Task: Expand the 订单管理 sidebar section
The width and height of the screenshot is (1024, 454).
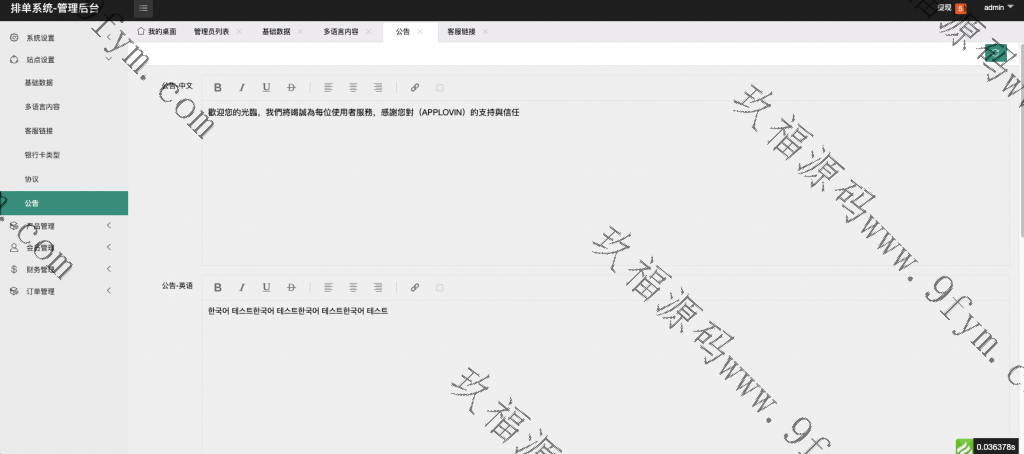Action: click(42, 292)
